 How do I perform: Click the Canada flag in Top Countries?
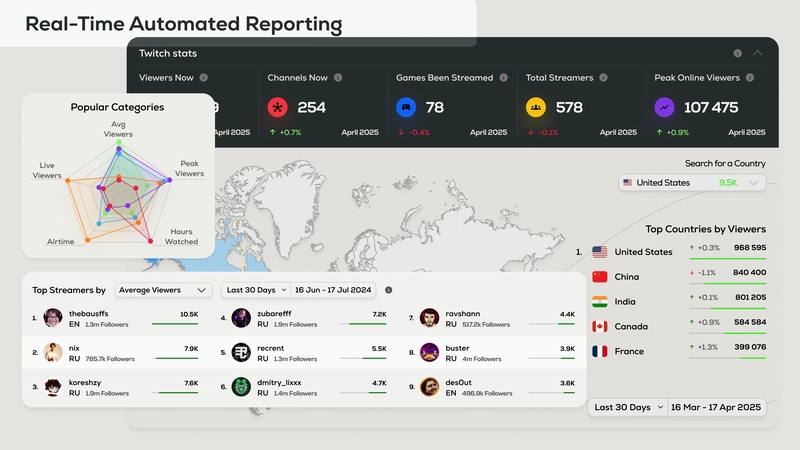click(599, 327)
